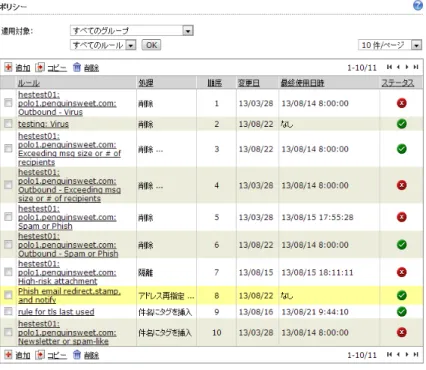Toggle status icon for Outbound - Virus rule
Image resolution: width=426 pixels, height=370 pixels.
(402, 103)
